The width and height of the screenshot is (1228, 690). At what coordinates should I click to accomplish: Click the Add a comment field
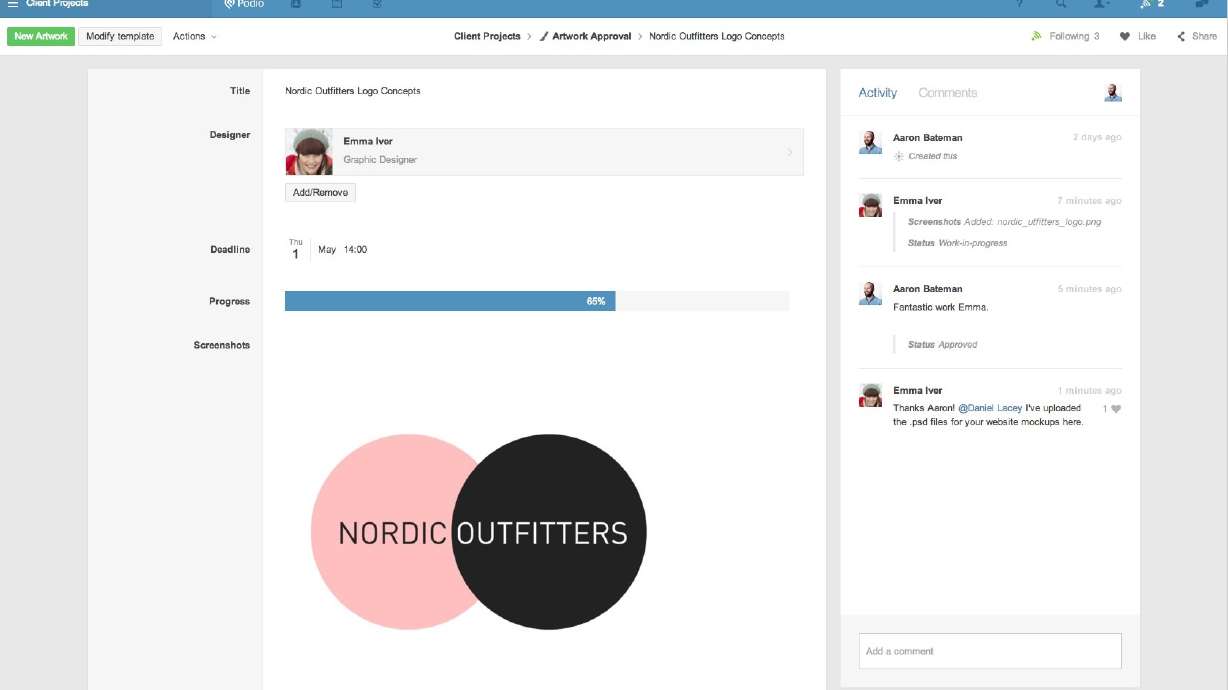tap(990, 650)
